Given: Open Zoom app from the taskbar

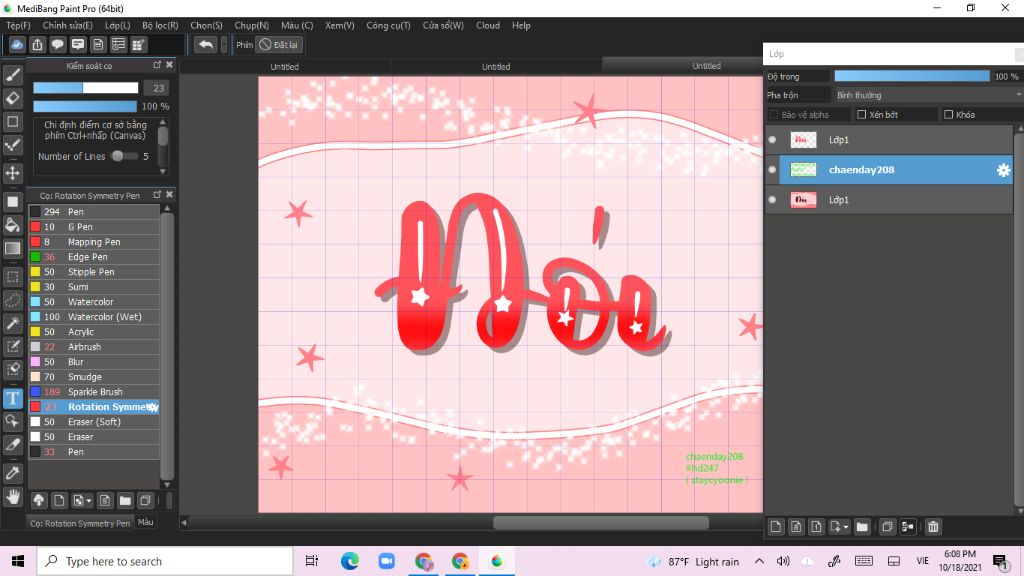Looking at the screenshot, I should click(x=387, y=561).
